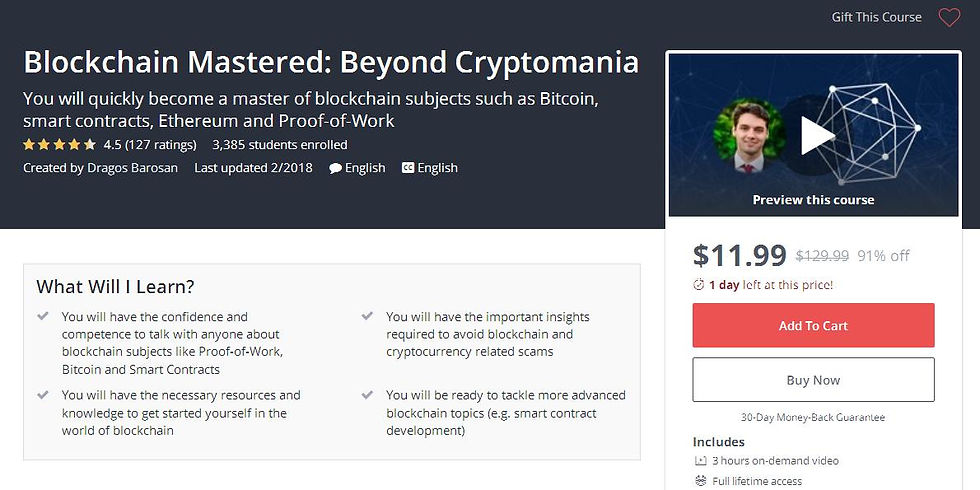980x490 pixels.
Task: Click the Preview this course label
Action: (x=813, y=200)
